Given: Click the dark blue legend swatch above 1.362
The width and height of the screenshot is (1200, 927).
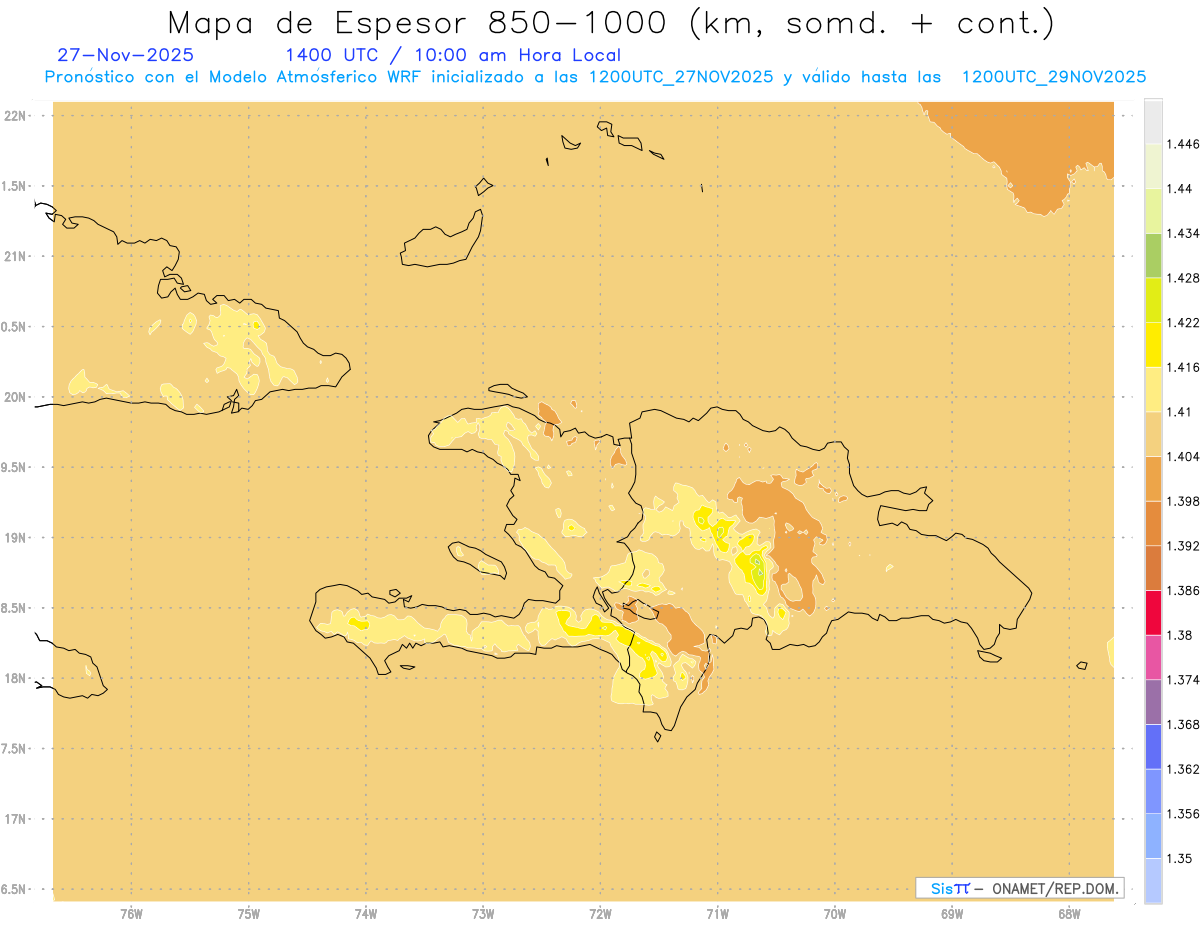Looking at the screenshot, I should click(1153, 747).
